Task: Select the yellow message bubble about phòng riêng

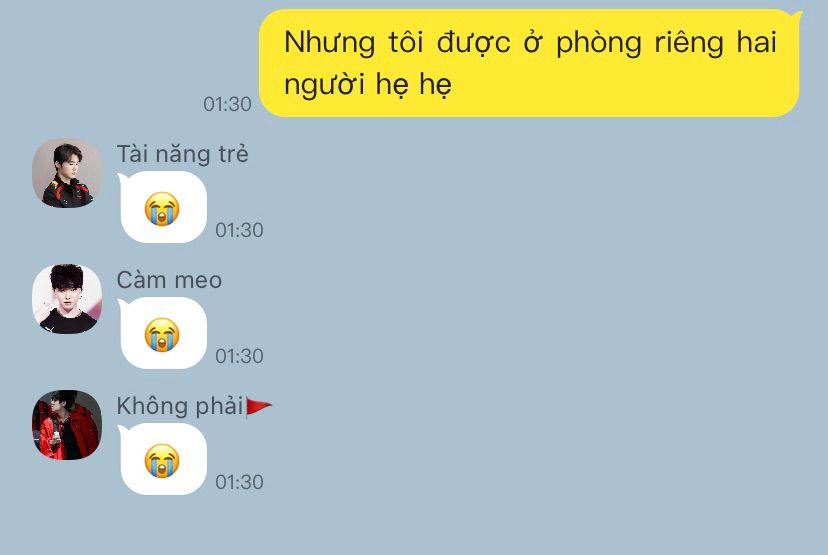Action: point(530,63)
